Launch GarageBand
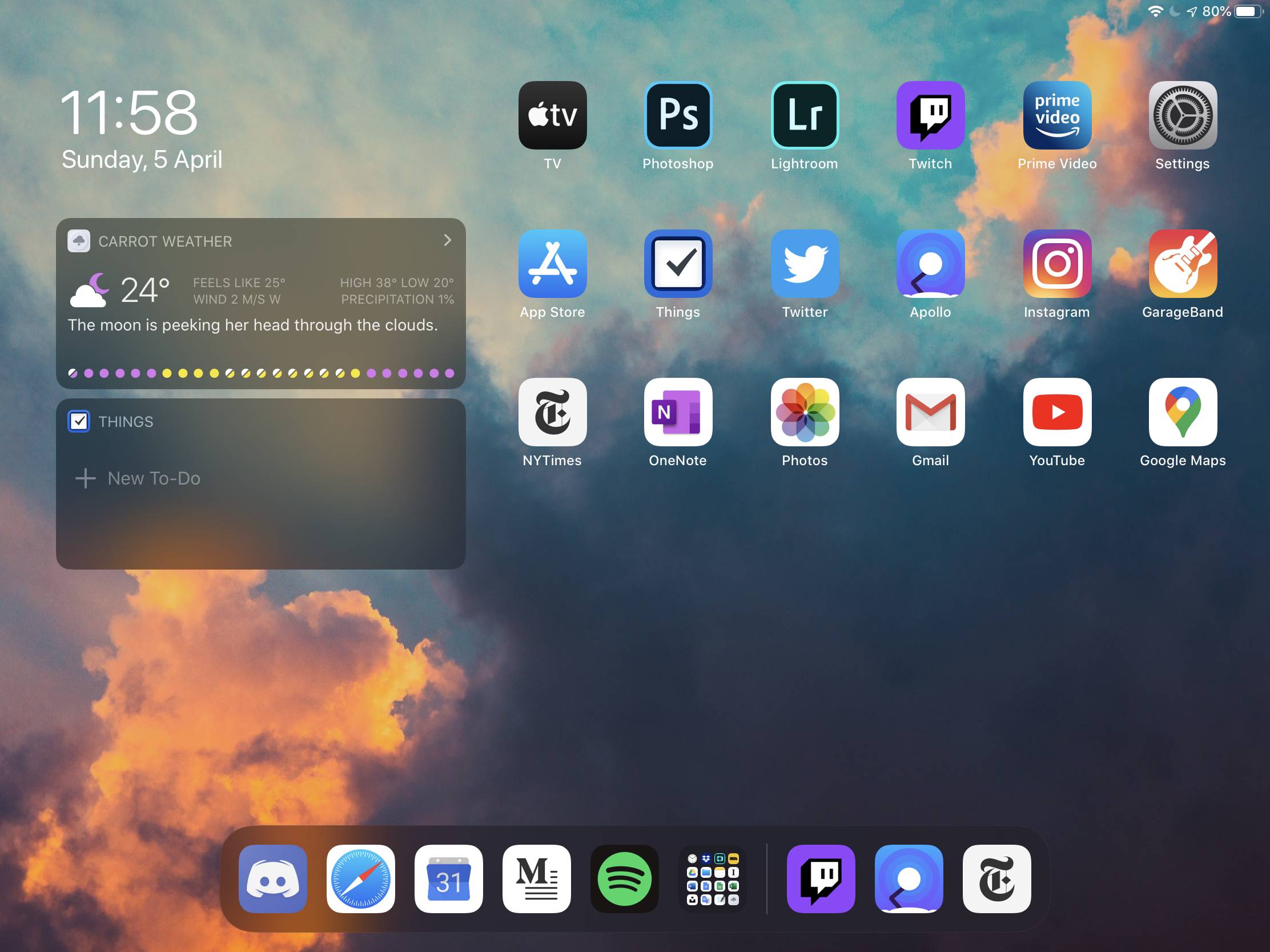The image size is (1270, 952). point(1182,264)
